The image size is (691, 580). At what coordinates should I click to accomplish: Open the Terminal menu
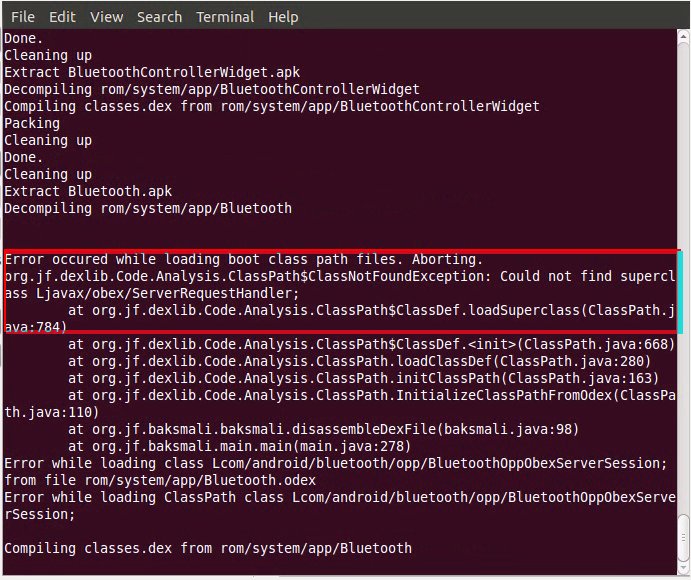tap(225, 17)
